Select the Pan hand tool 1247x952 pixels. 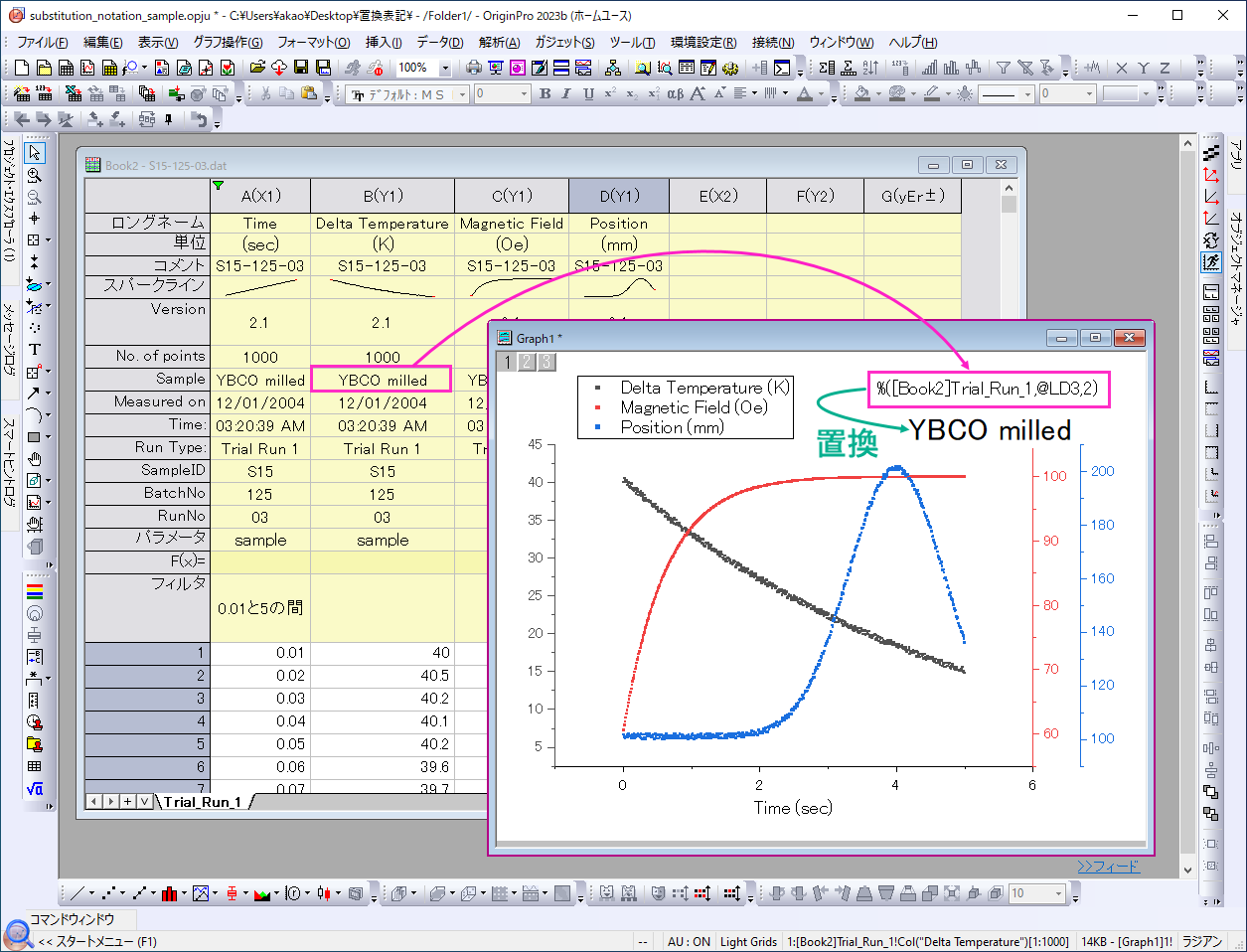tap(34, 458)
